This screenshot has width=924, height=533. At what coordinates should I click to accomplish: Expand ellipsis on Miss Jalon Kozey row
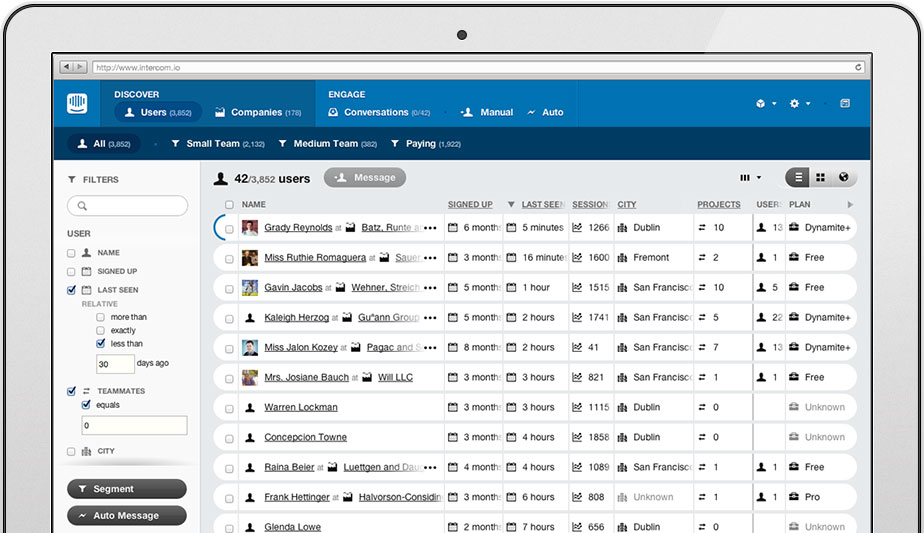[431, 348]
